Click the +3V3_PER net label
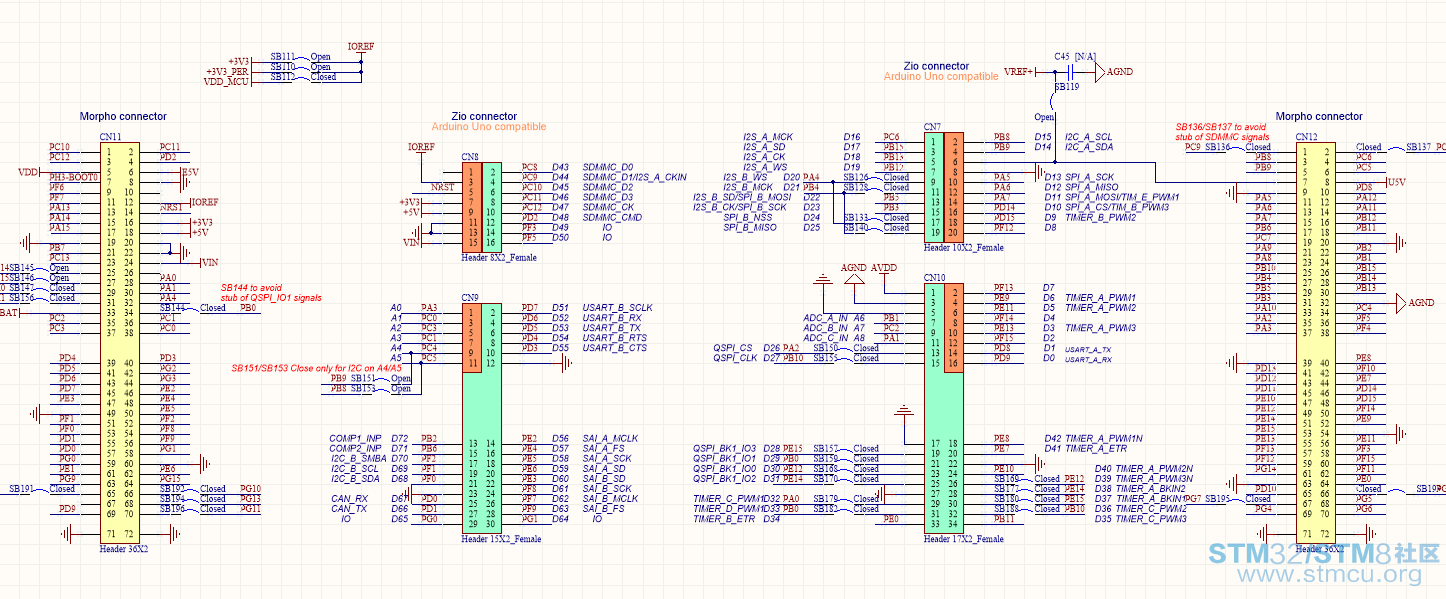1446x599 pixels. click(x=226, y=71)
